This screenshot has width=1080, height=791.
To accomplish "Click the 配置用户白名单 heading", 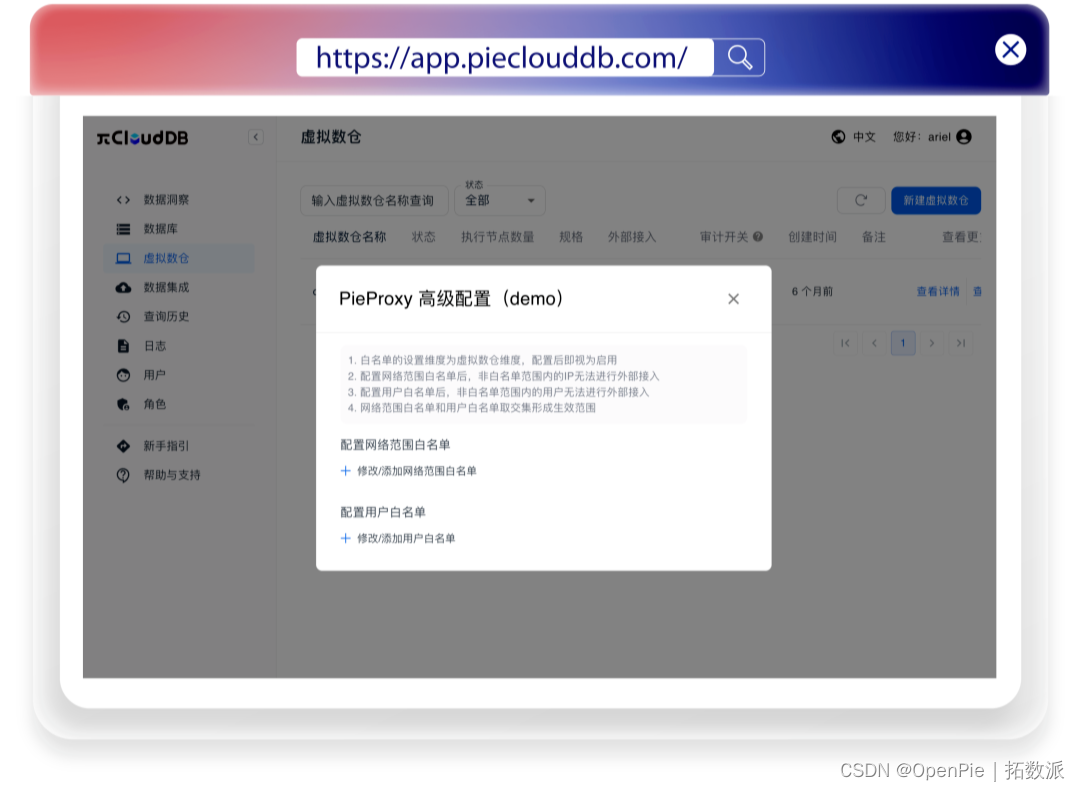I will pyautogui.click(x=383, y=513).
